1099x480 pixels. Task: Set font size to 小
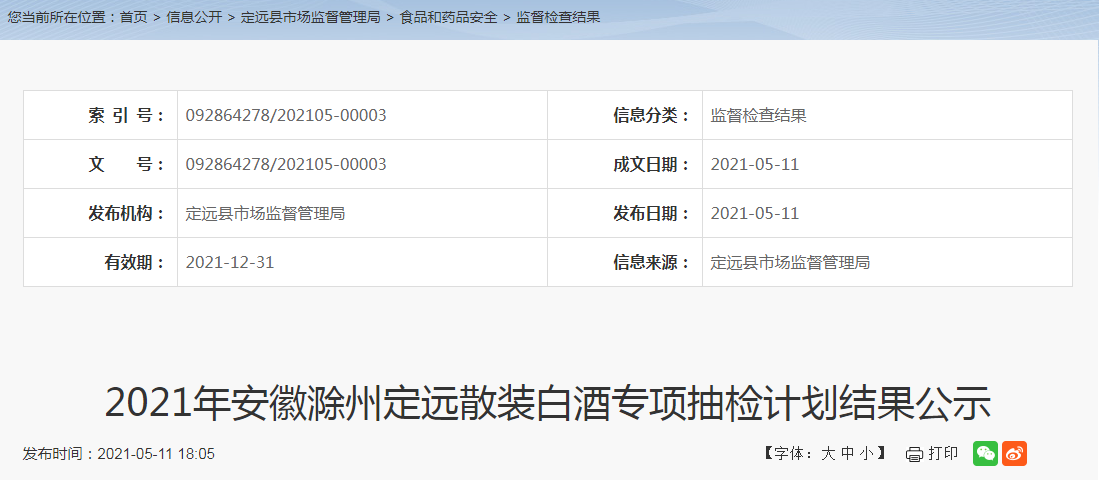pos(867,454)
